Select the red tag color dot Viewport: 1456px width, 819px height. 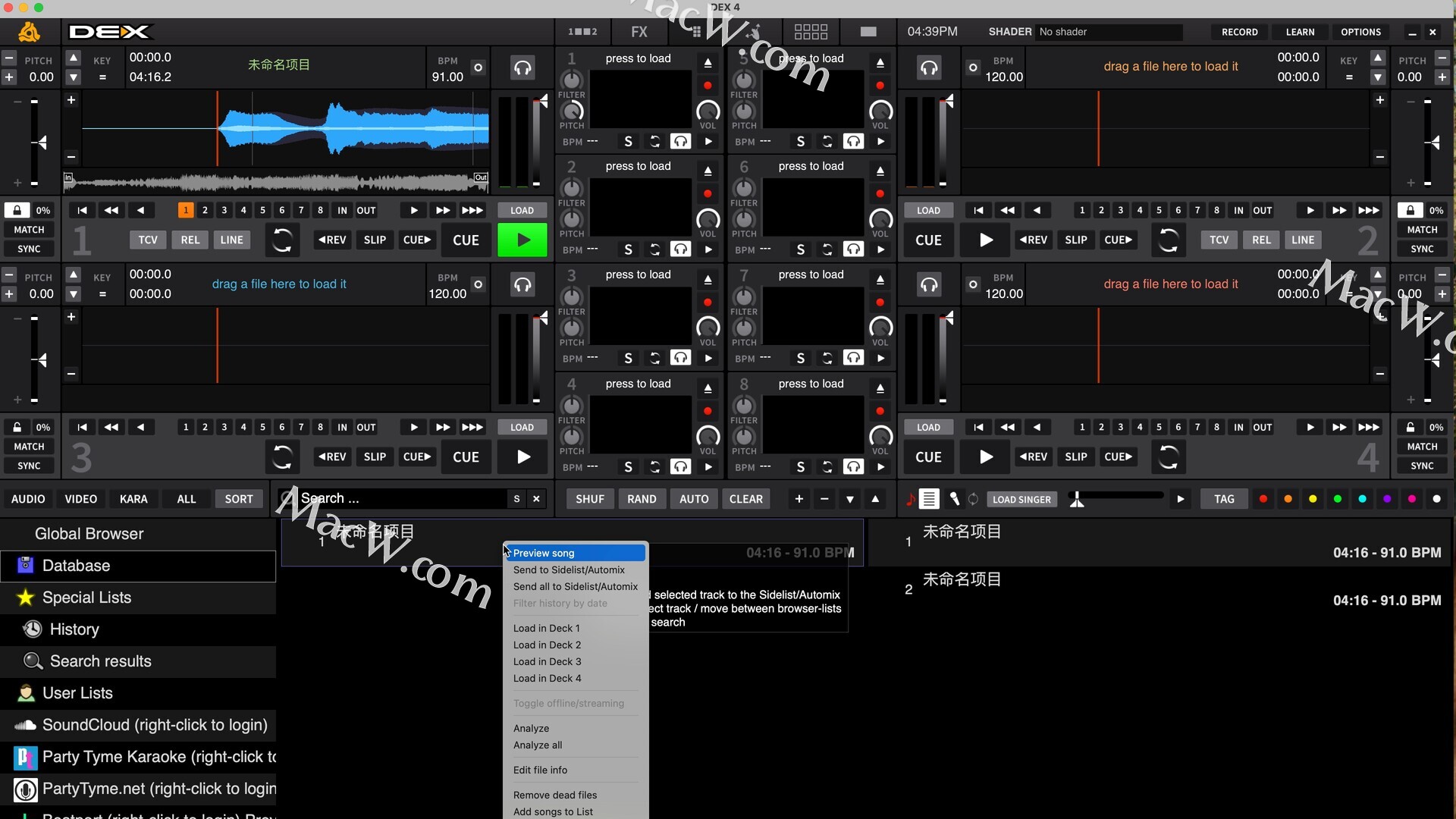[x=1263, y=499]
